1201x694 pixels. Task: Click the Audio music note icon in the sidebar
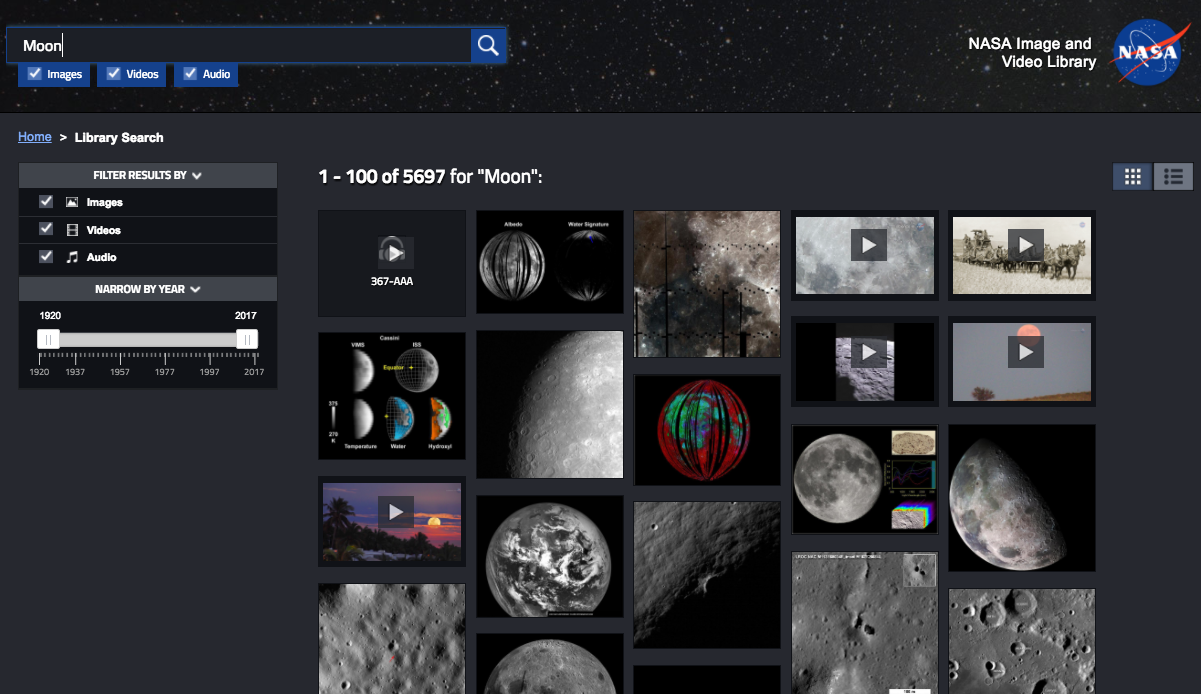[70, 256]
